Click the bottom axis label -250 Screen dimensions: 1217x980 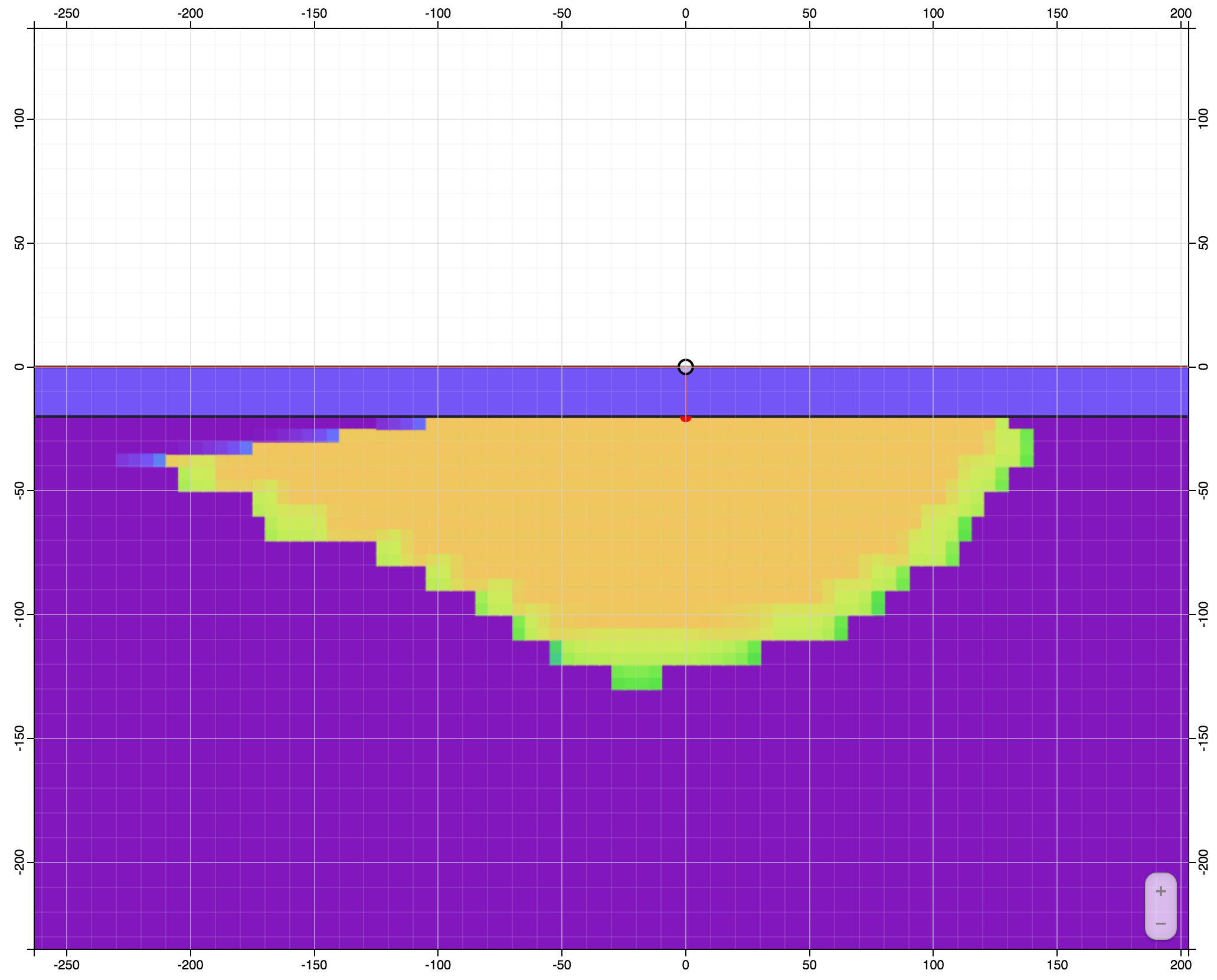coord(66,965)
